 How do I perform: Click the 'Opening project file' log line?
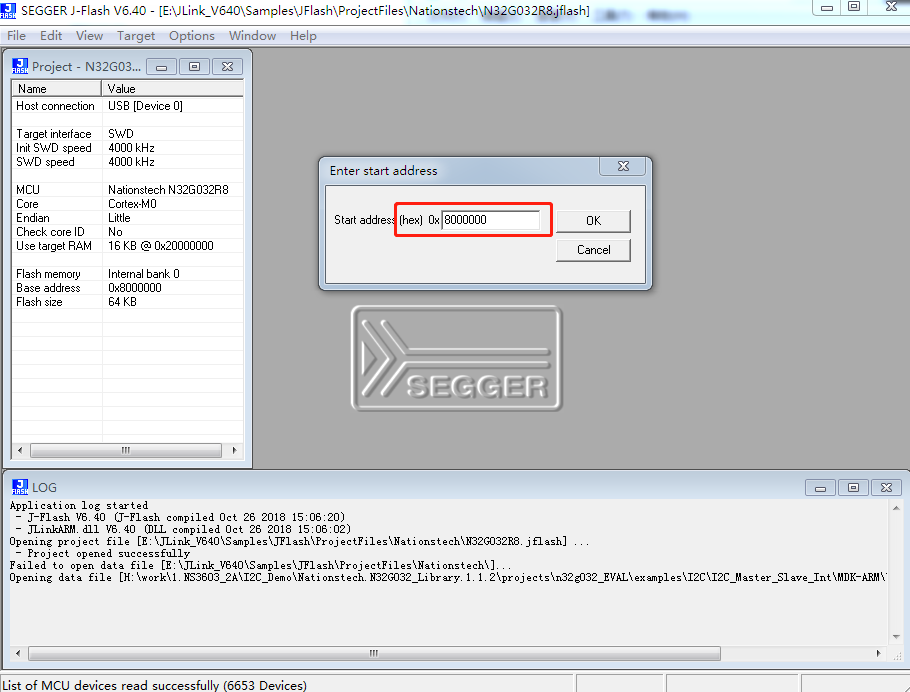point(299,541)
